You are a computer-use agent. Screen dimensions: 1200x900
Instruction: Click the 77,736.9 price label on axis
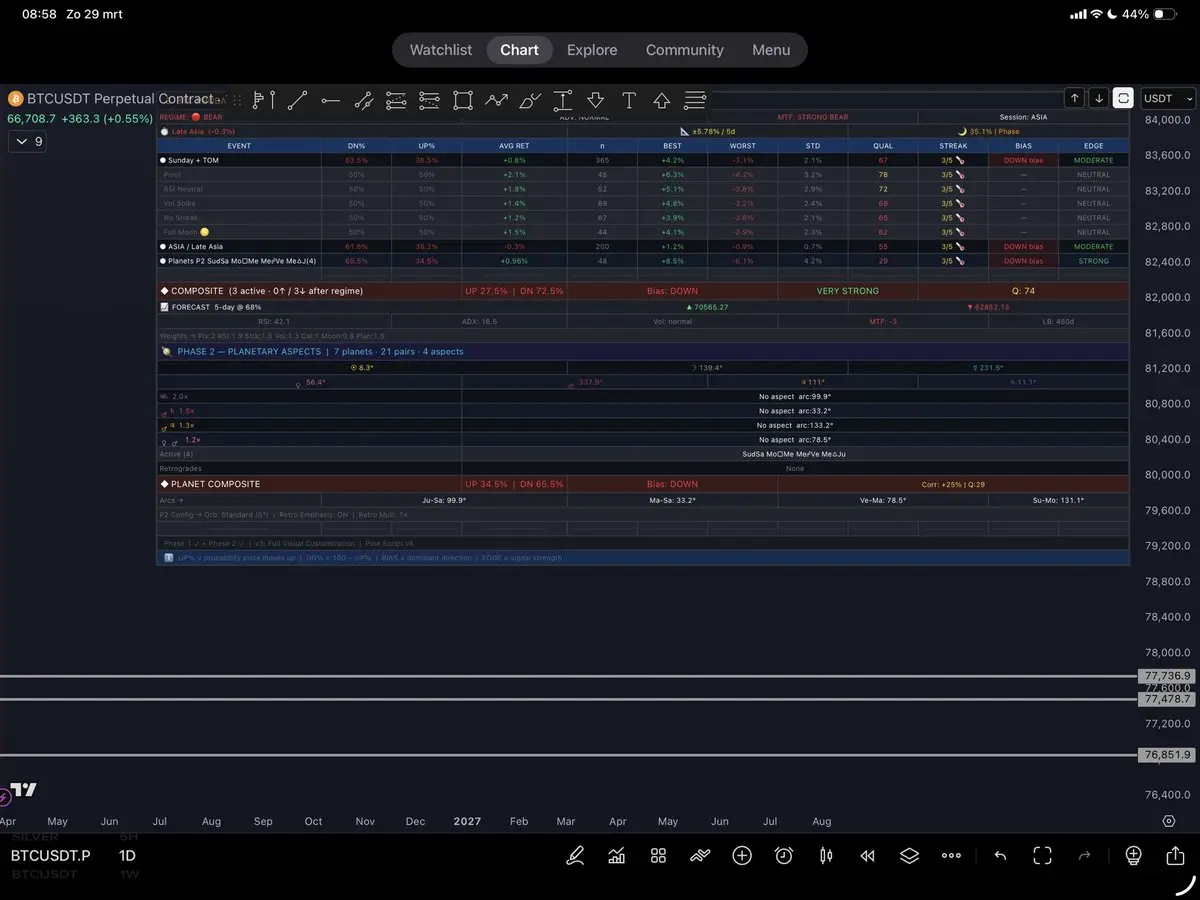click(1167, 676)
